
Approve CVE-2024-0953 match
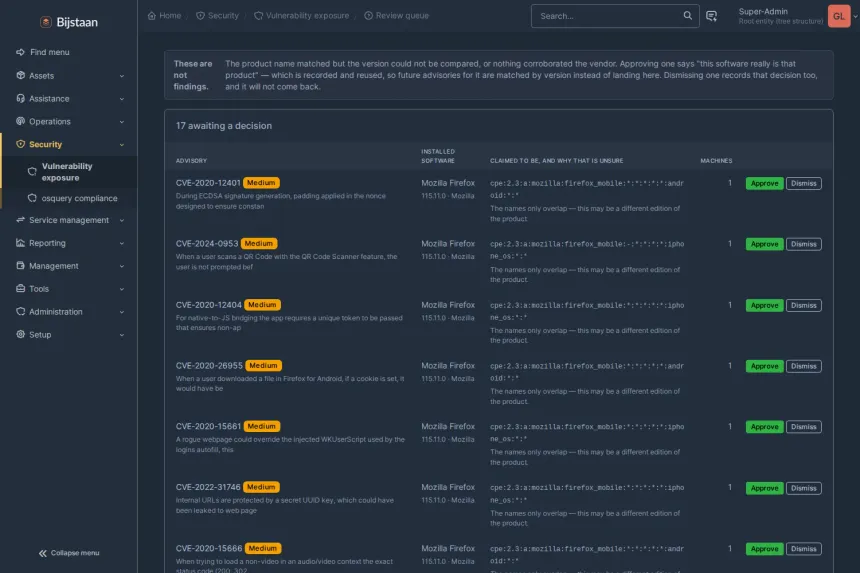pyautogui.click(x=765, y=244)
